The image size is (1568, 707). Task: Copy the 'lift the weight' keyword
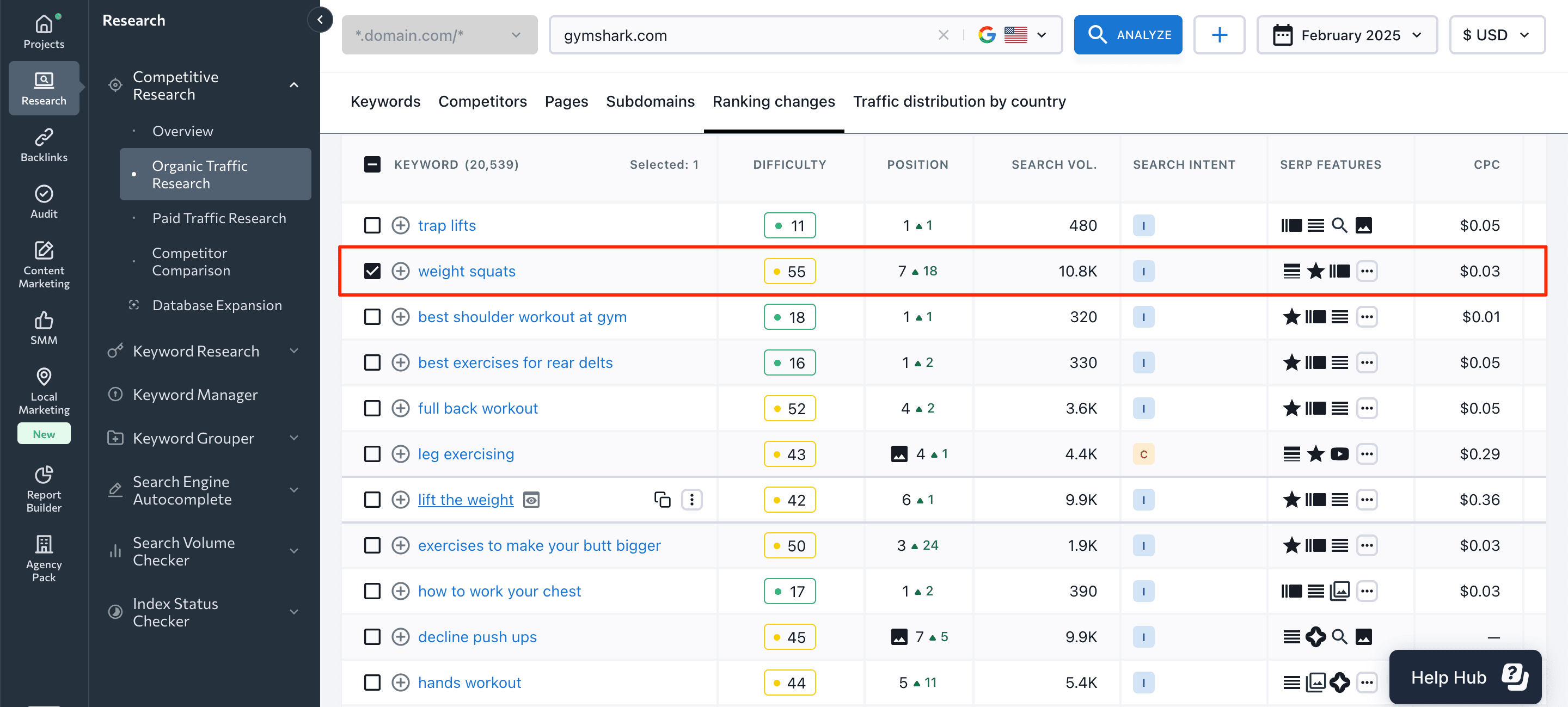[662, 500]
